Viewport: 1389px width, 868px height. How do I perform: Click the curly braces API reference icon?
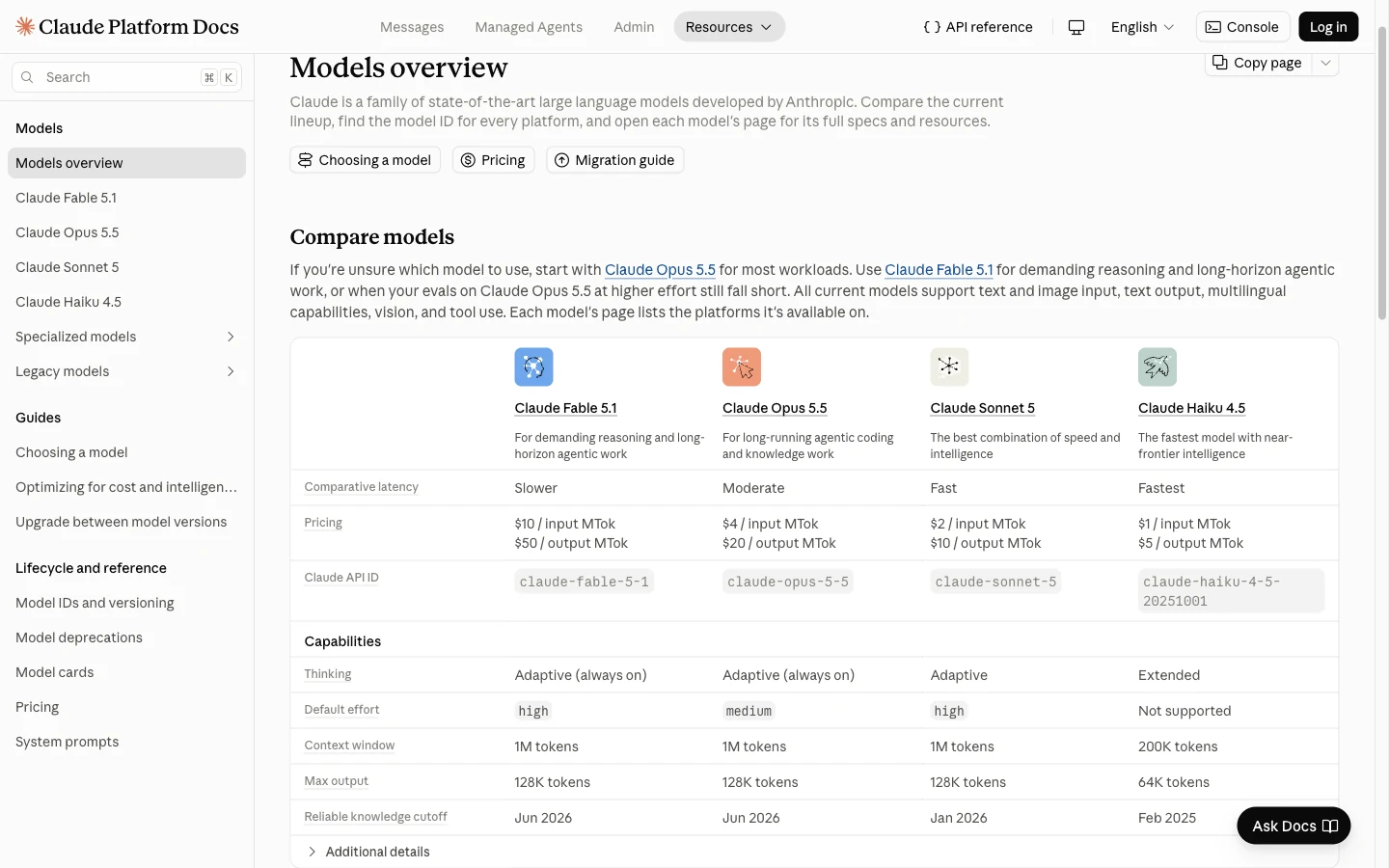pyautogui.click(x=932, y=27)
